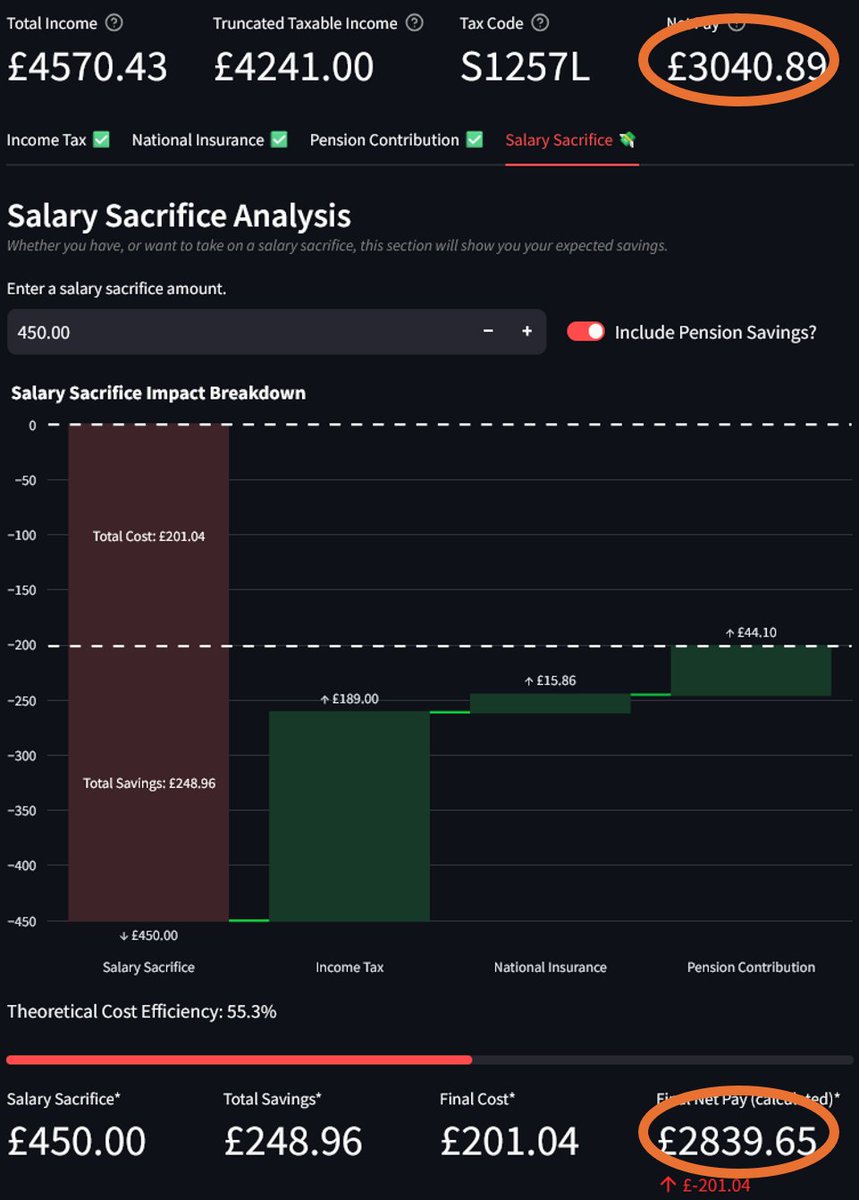
Task: Open help tooltip beside Truncated Taxable Income
Action: pyautogui.click(x=415, y=23)
